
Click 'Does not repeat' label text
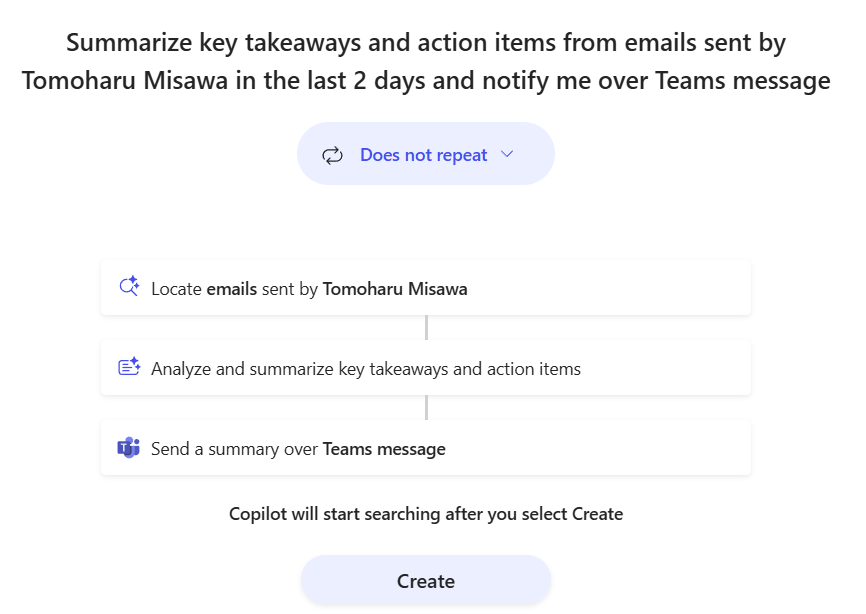(424, 155)
